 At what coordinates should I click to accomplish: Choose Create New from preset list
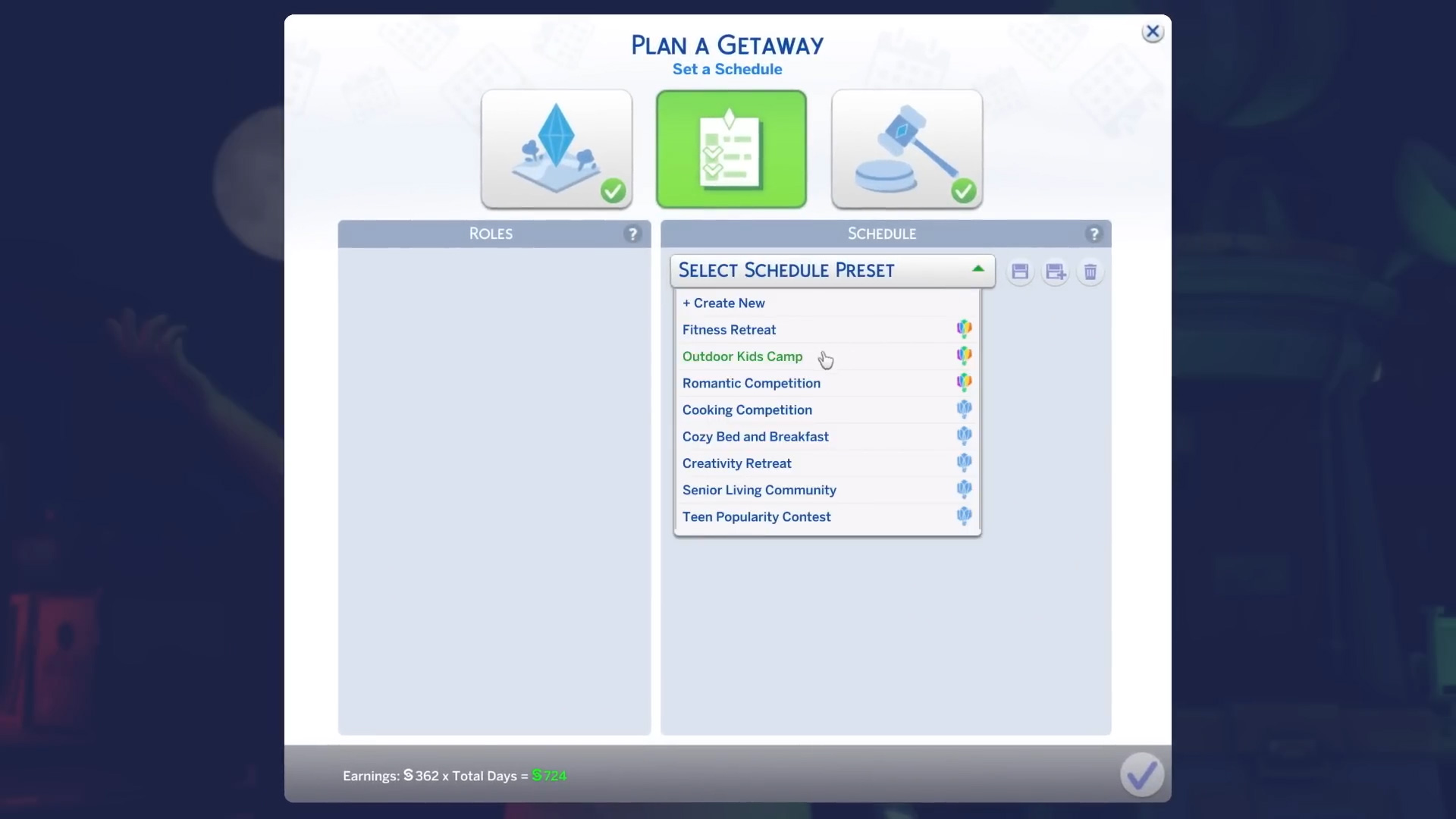[723, 303]
